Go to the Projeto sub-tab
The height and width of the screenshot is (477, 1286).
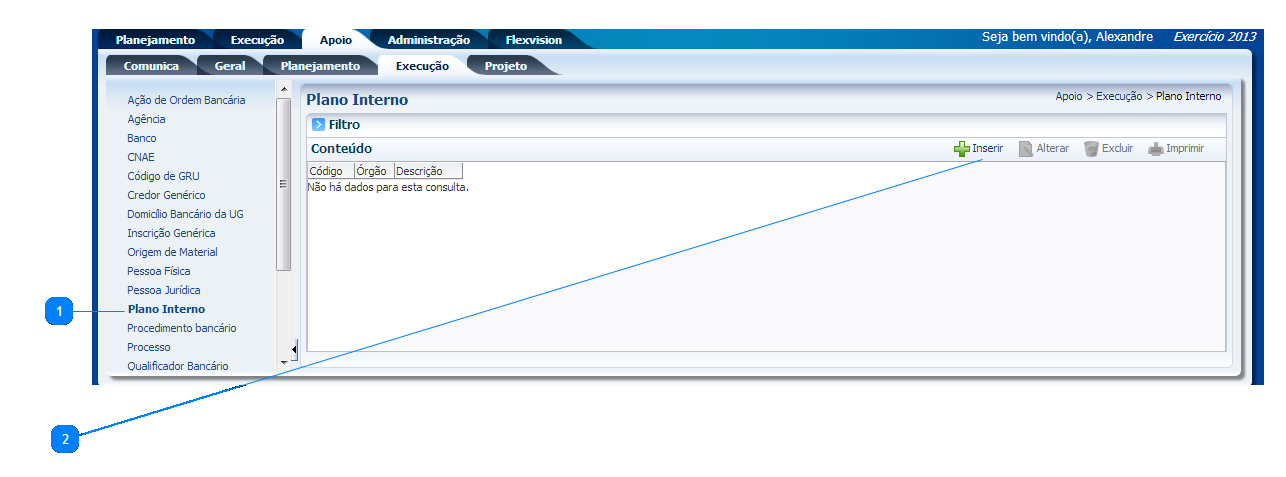(505, 66)
